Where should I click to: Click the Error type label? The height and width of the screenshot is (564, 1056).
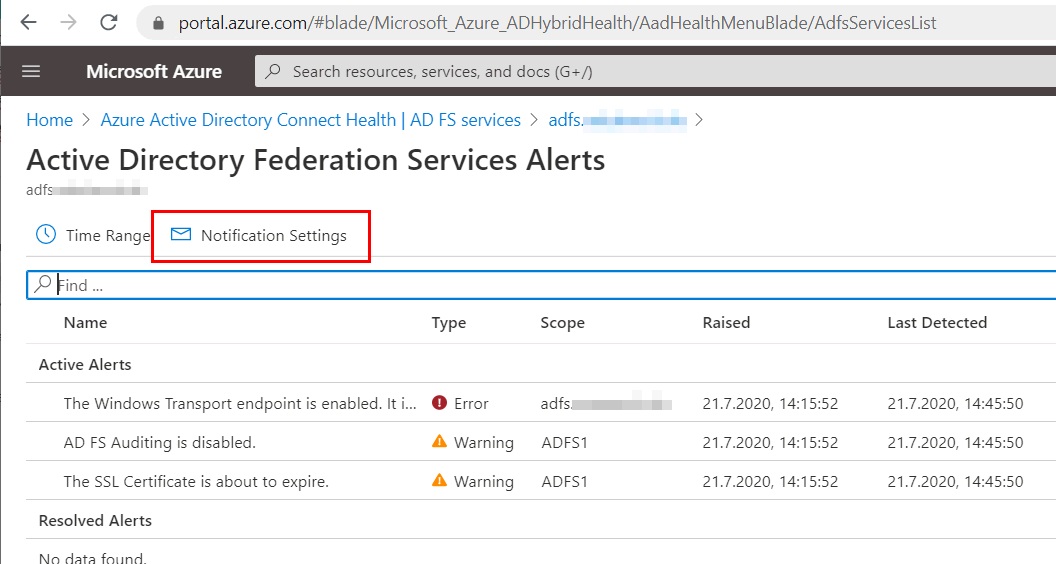(x=471, y=404)
